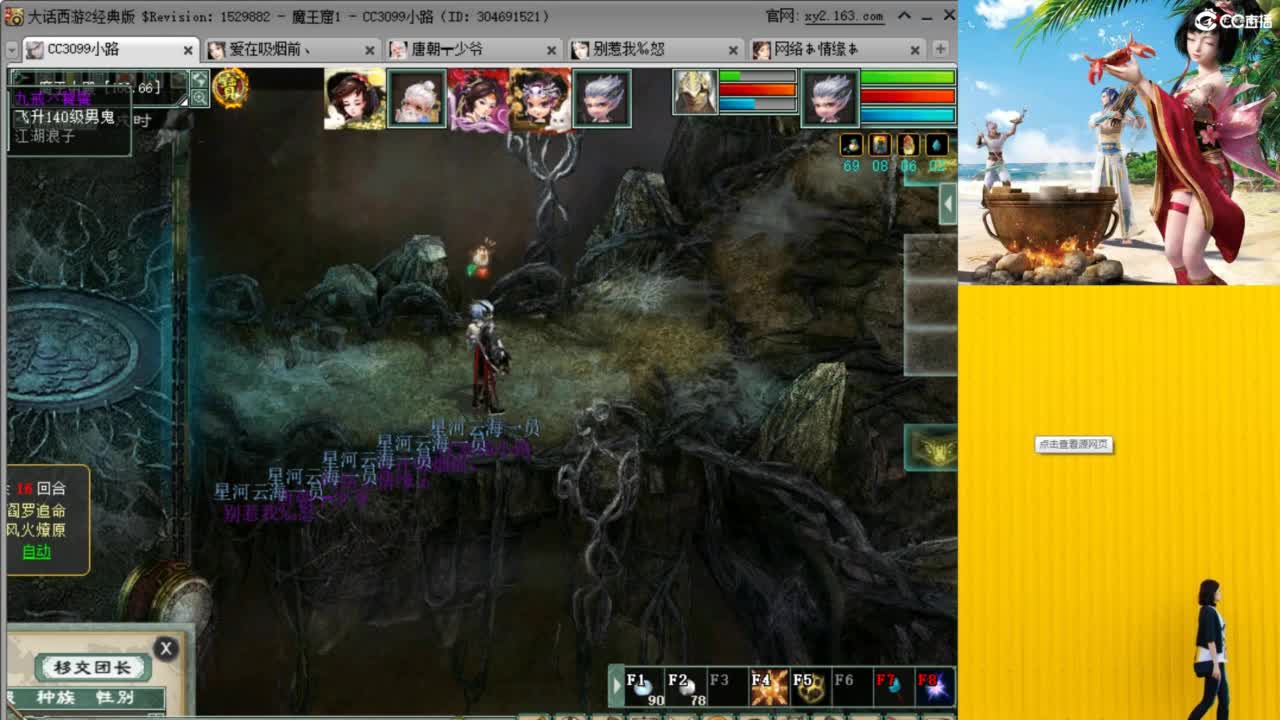Open the 唐朝┳少爷 tab
1280x720 pixels.
tap(473, 49)
